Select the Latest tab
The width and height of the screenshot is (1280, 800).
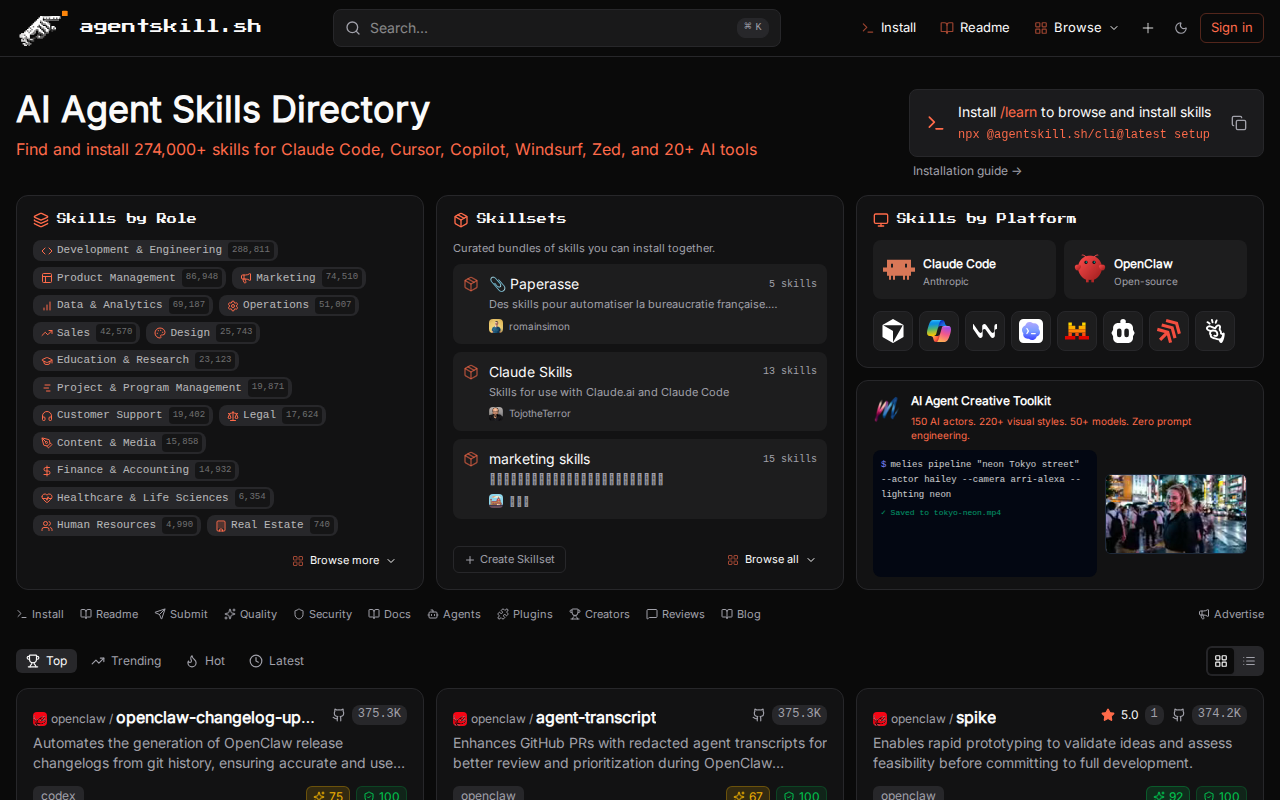tap(277, 661)
